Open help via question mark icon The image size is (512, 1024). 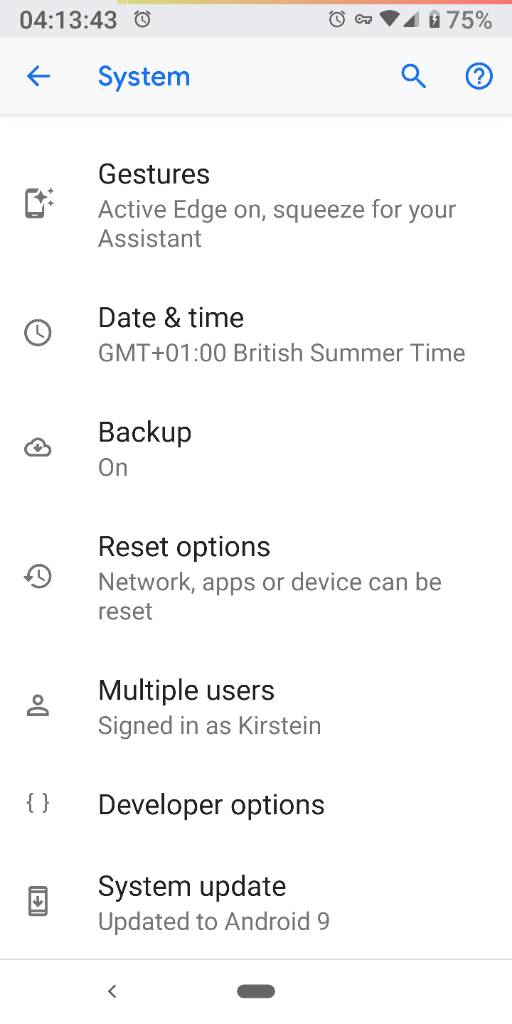point(479,77)
